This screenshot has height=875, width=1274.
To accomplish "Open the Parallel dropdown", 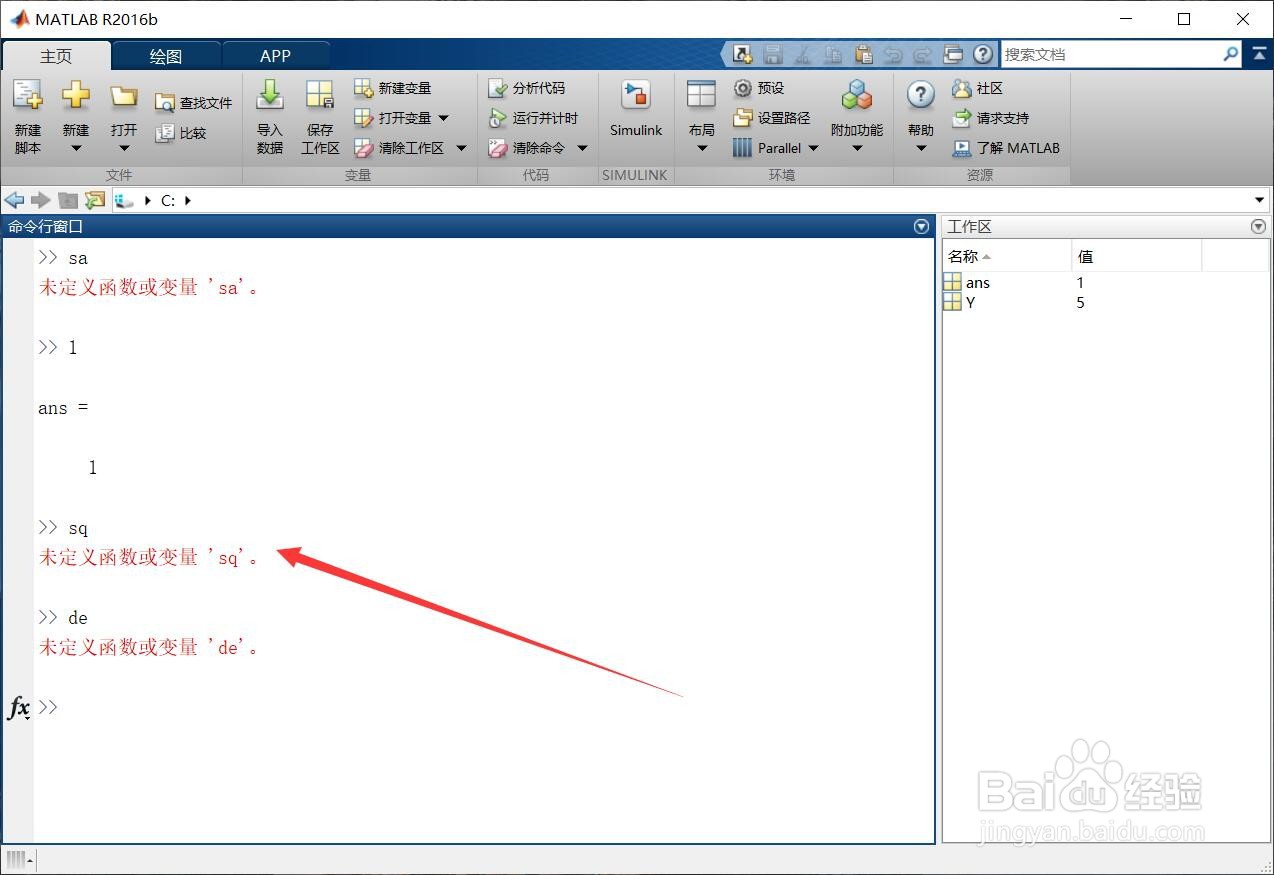I will click(813, 148).
